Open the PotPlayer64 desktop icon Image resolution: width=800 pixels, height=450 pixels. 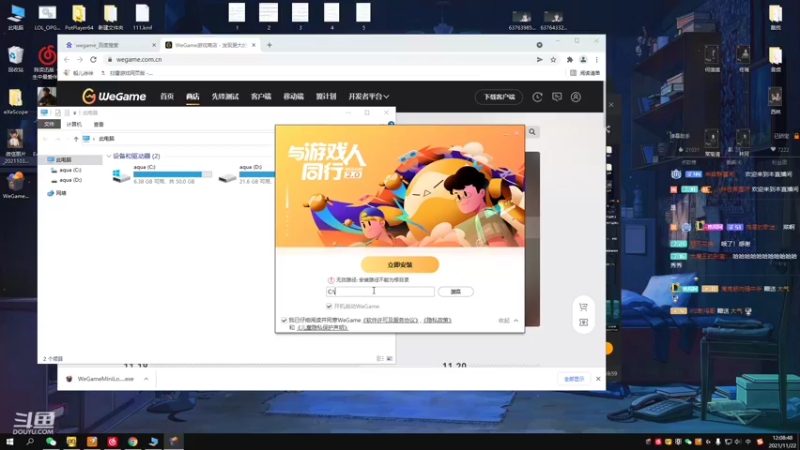[79, 17]
